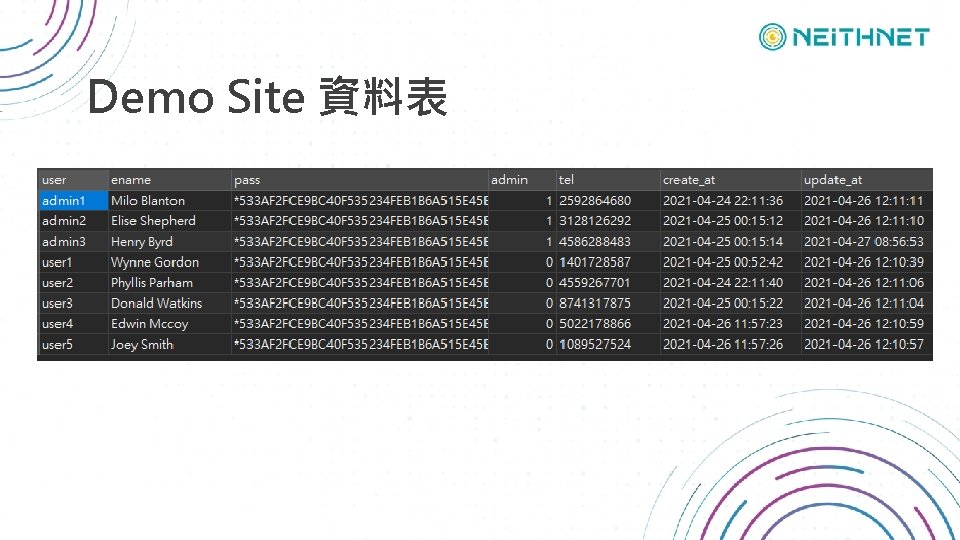Select the 'admin3' user cell
Viewport: 960px width, 540px height.
[73, 242]
